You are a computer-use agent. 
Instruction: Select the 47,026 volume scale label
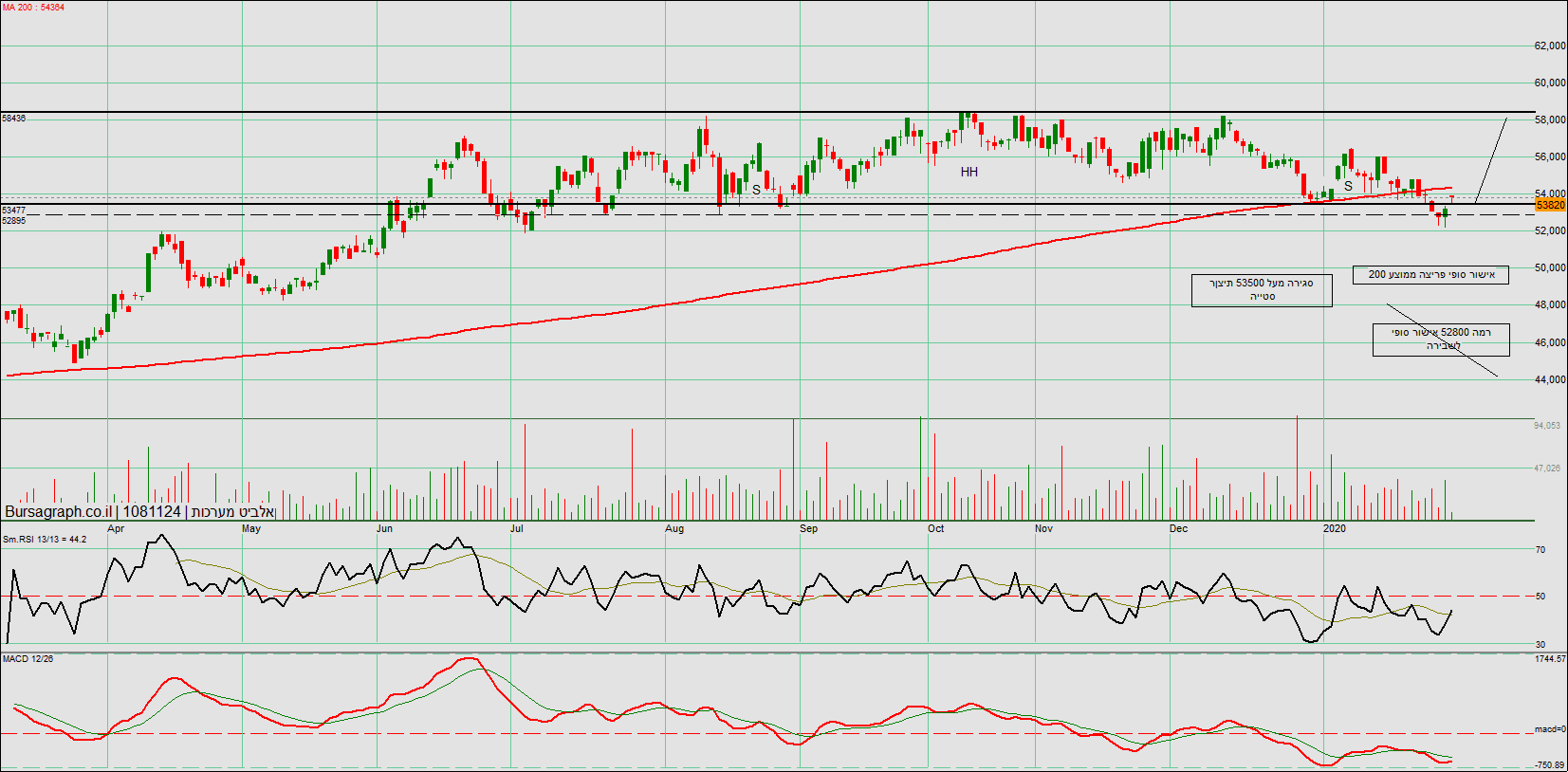(x=1547, y=469)
